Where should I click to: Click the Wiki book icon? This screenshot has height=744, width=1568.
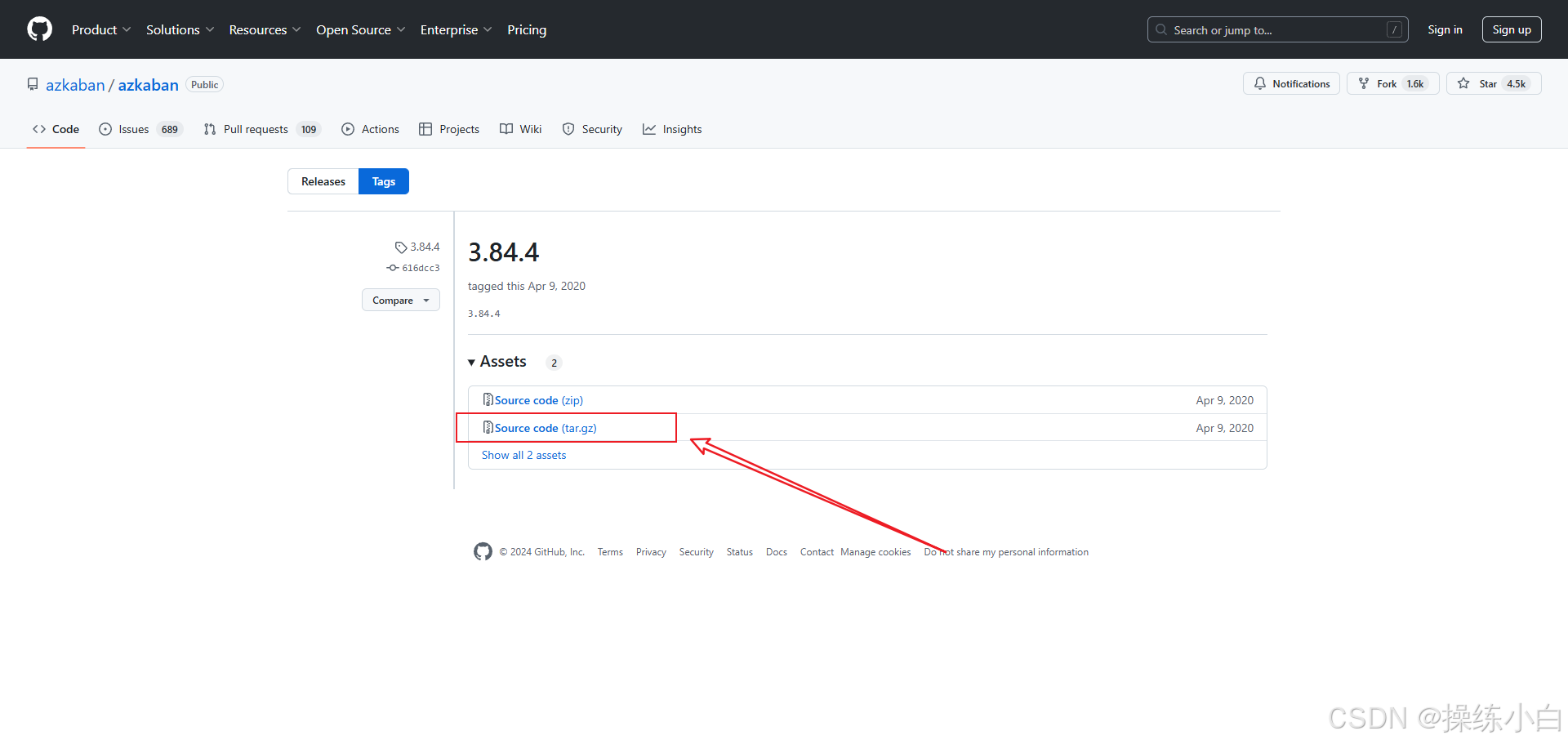point(506,129)
